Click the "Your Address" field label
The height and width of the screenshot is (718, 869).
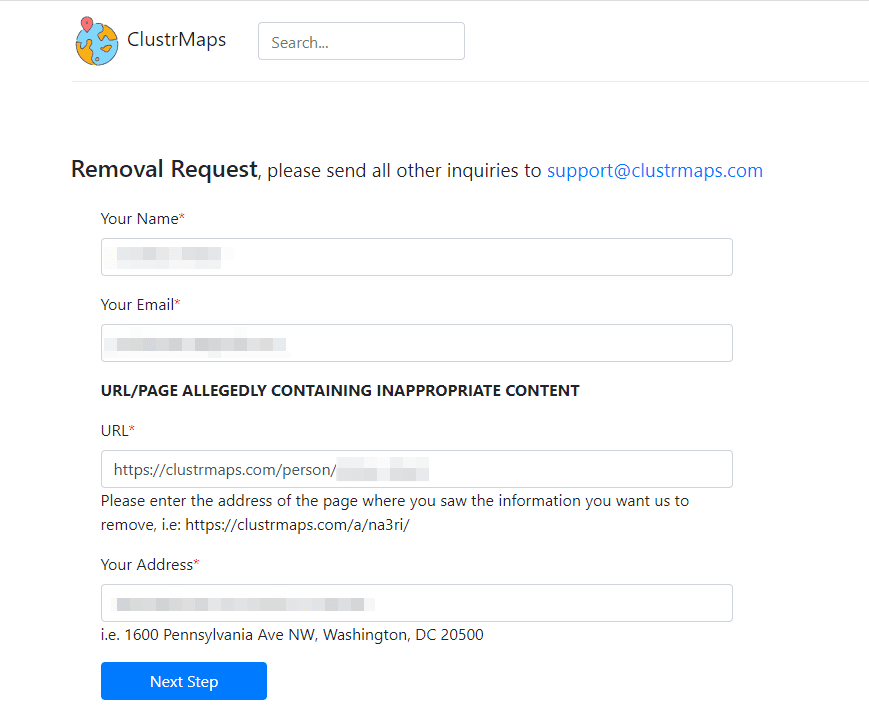[146, 565]
